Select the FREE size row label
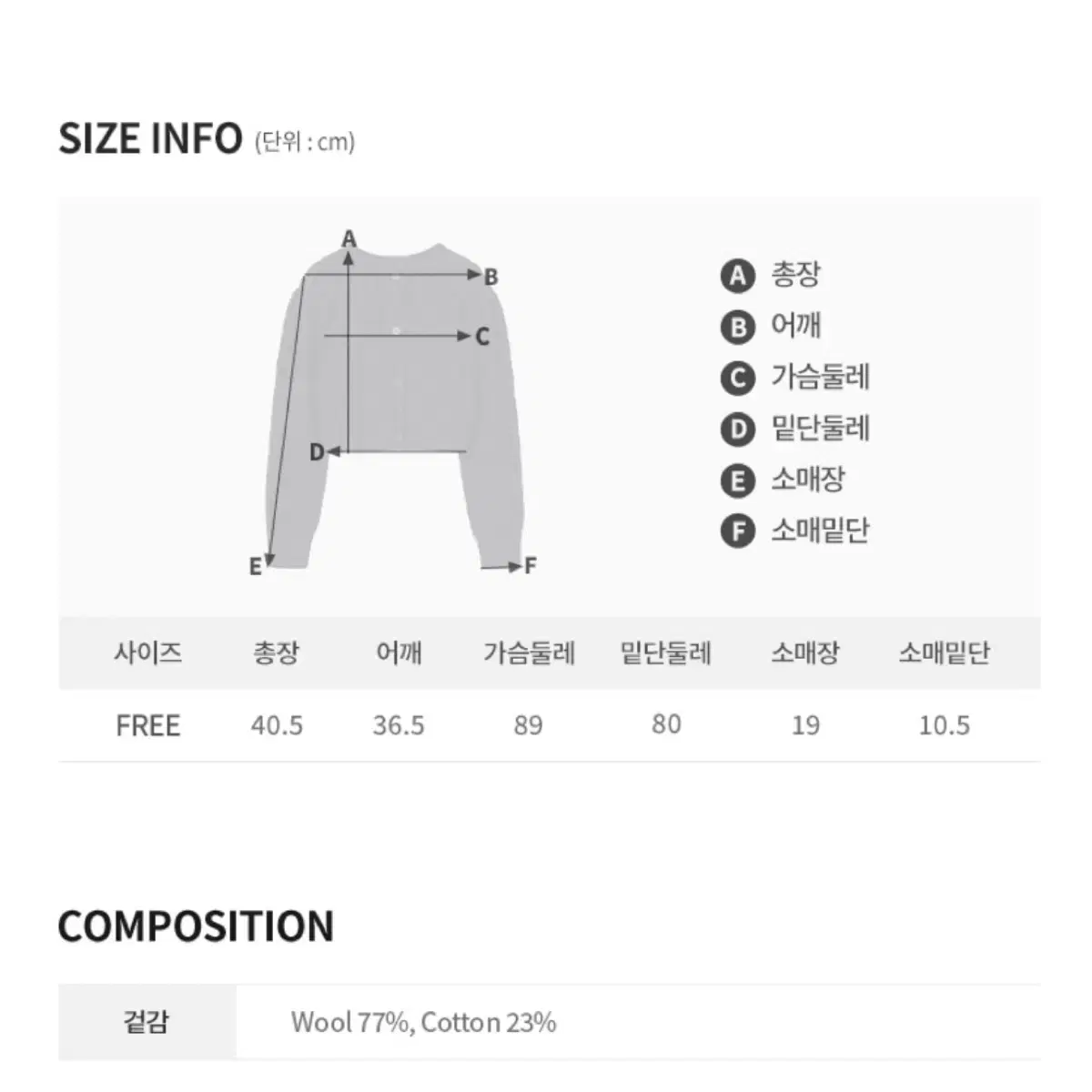 pos(148,725)
